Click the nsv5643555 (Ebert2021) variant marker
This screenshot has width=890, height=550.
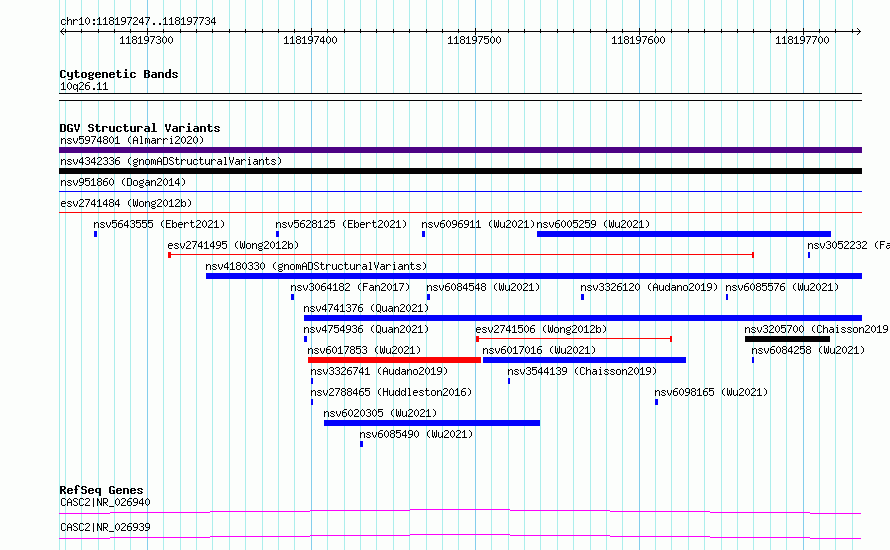click(95, 234)
